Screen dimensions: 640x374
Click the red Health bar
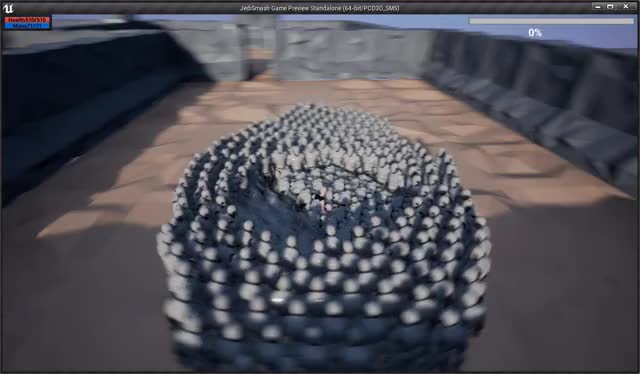tap(27, 20)
